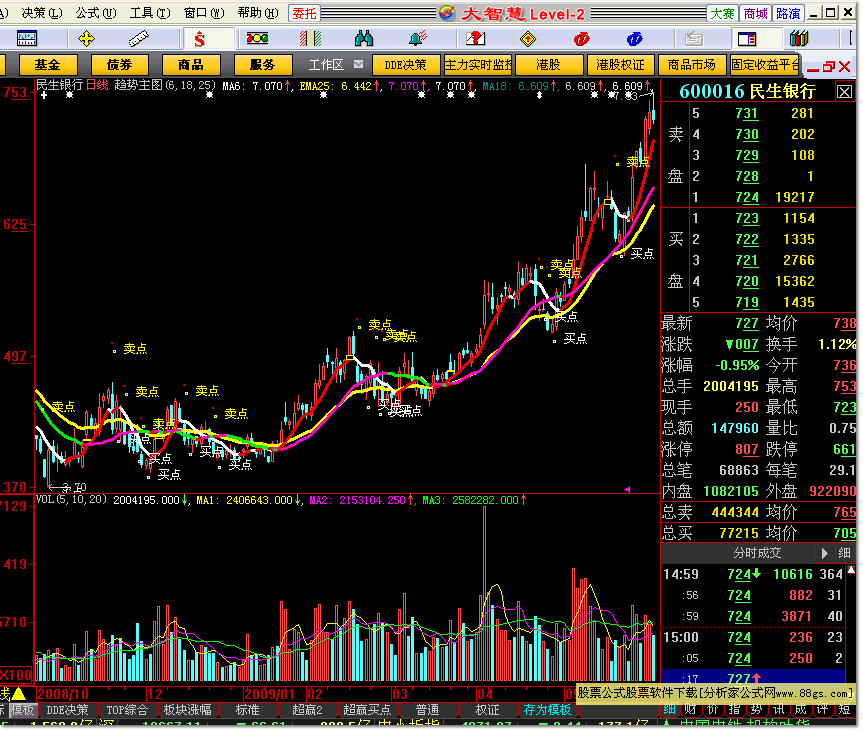Select the 讯 tab under quote panel

tap(779, 710)
